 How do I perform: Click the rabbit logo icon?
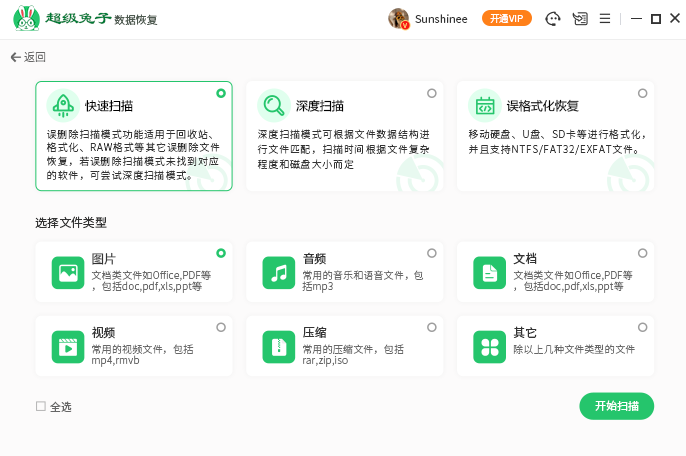pyautogui.click(x=26, y=18)
